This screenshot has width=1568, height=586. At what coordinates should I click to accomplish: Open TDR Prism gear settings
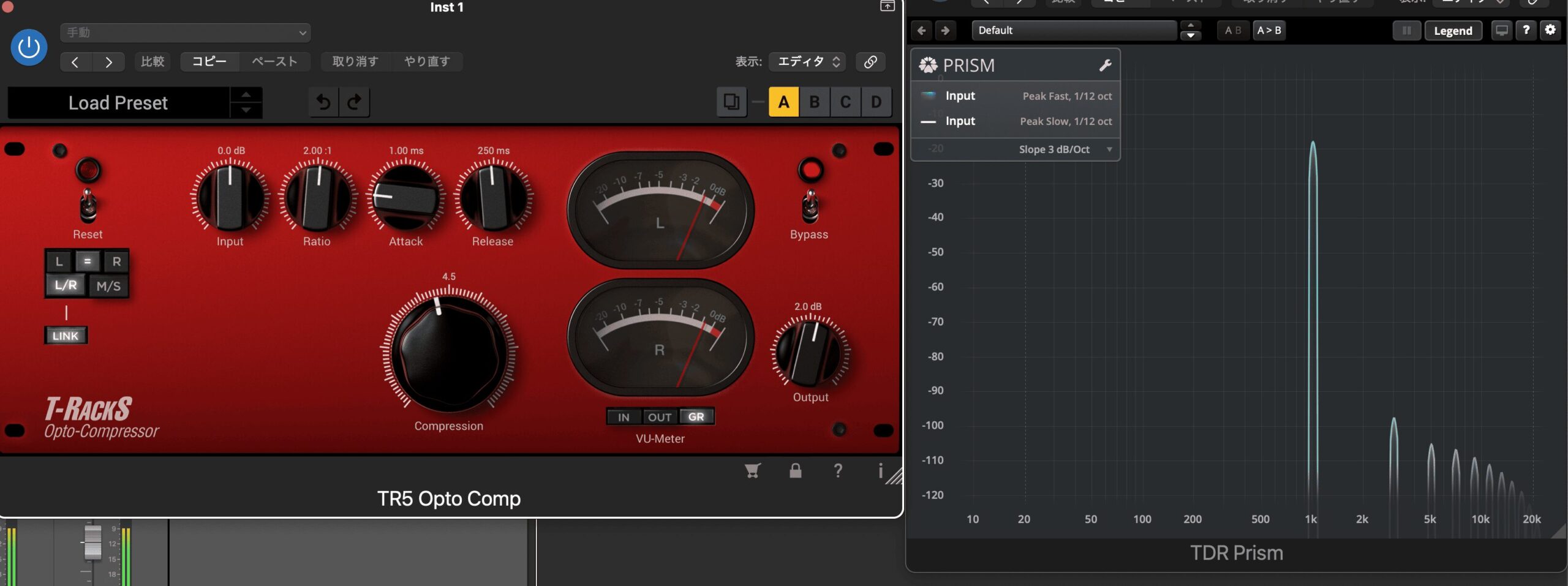click(x=1550, y=30)
